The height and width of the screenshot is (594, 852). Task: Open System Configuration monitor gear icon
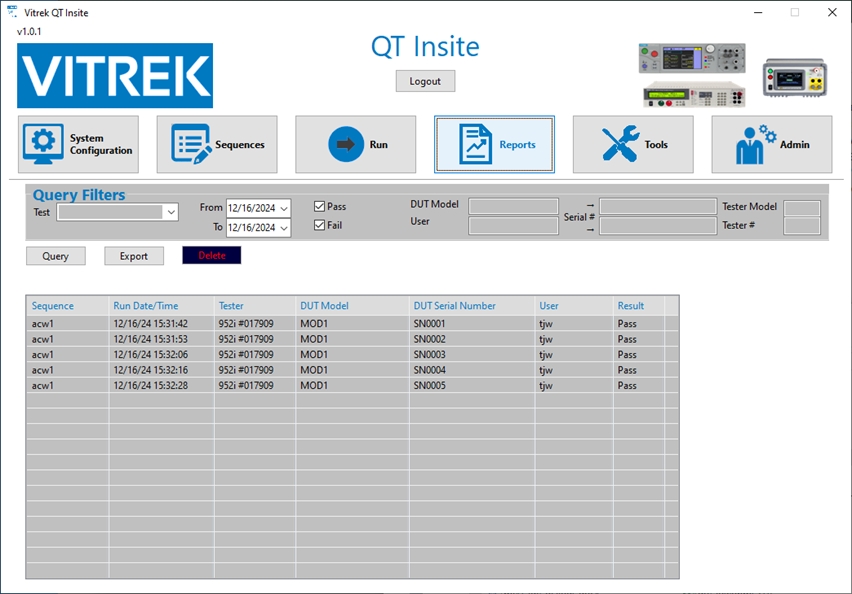click(44, 144)
